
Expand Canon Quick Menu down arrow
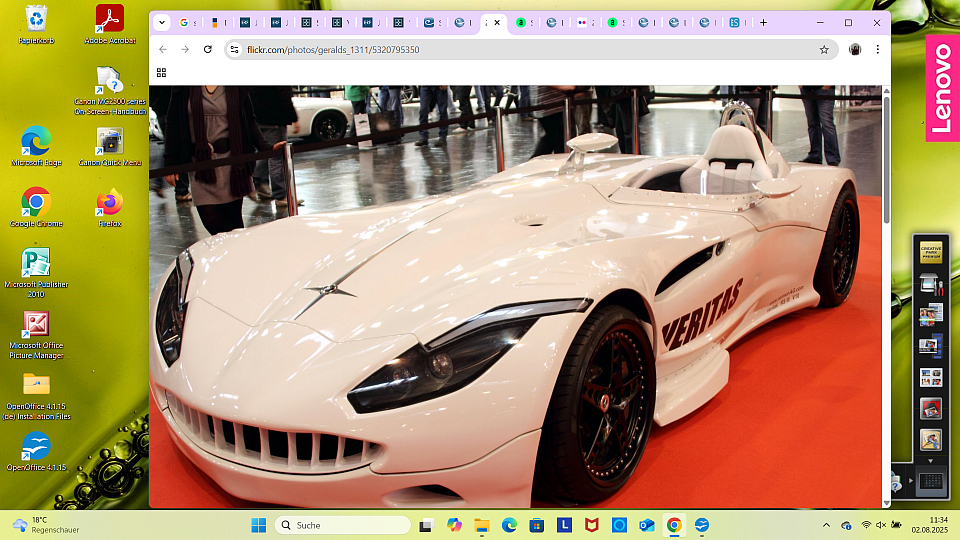pos(931,461)
